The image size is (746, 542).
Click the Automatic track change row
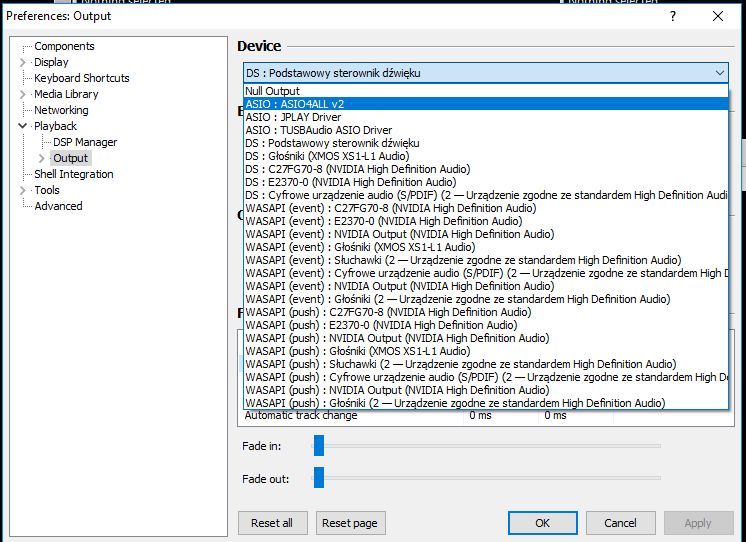(486, 415)
